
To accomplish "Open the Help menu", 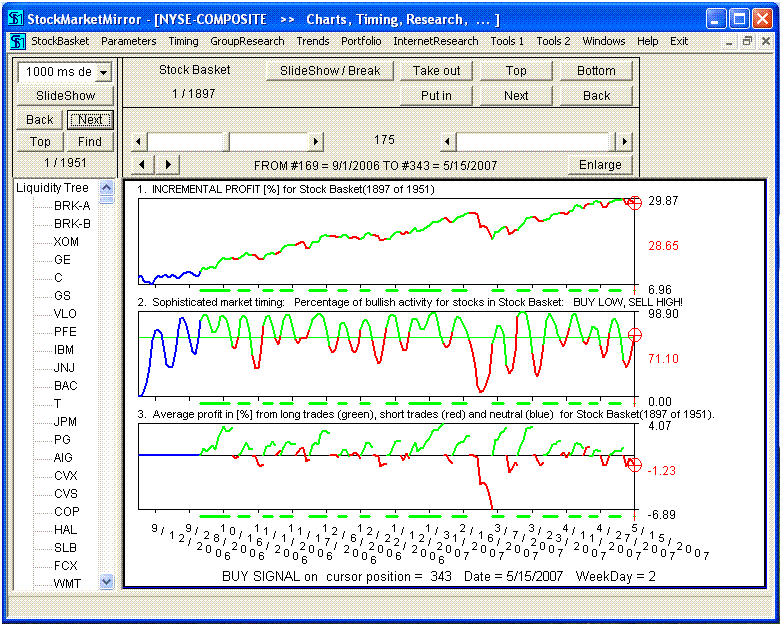I will coord(648,41).
